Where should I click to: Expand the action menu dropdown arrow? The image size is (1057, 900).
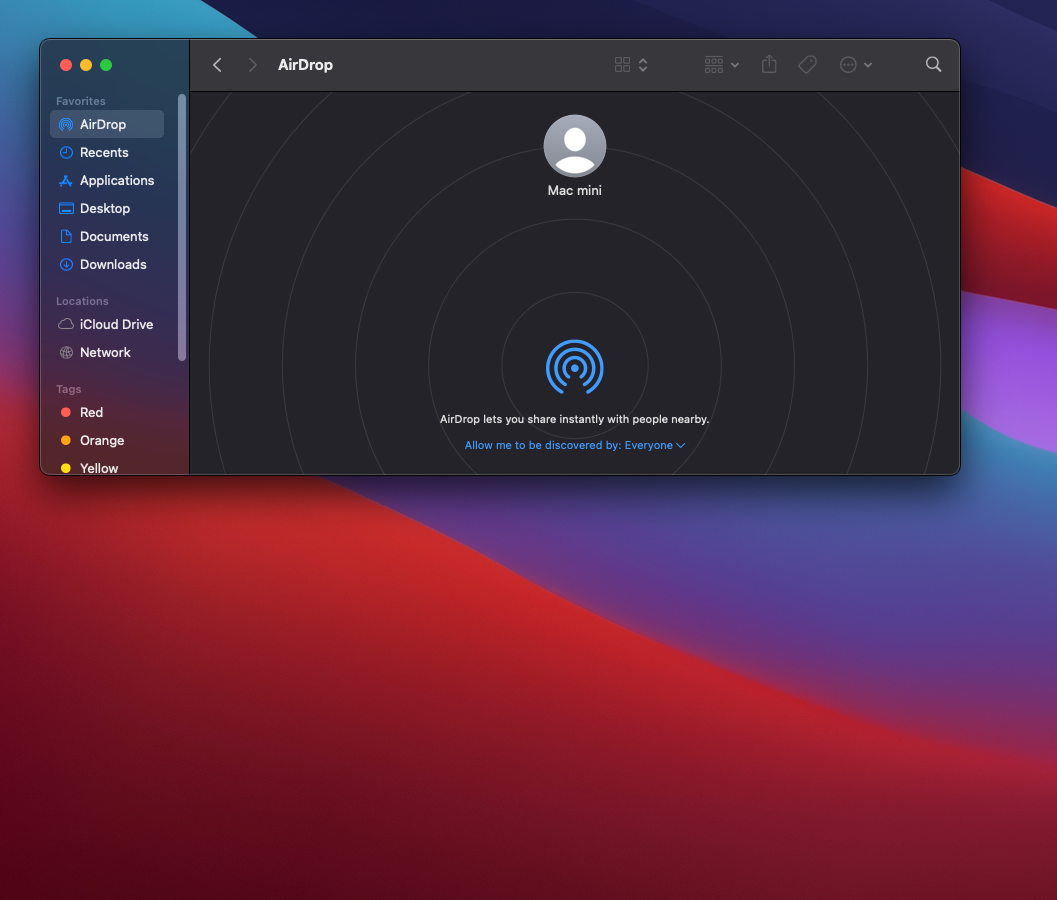(x=868, y=65)
